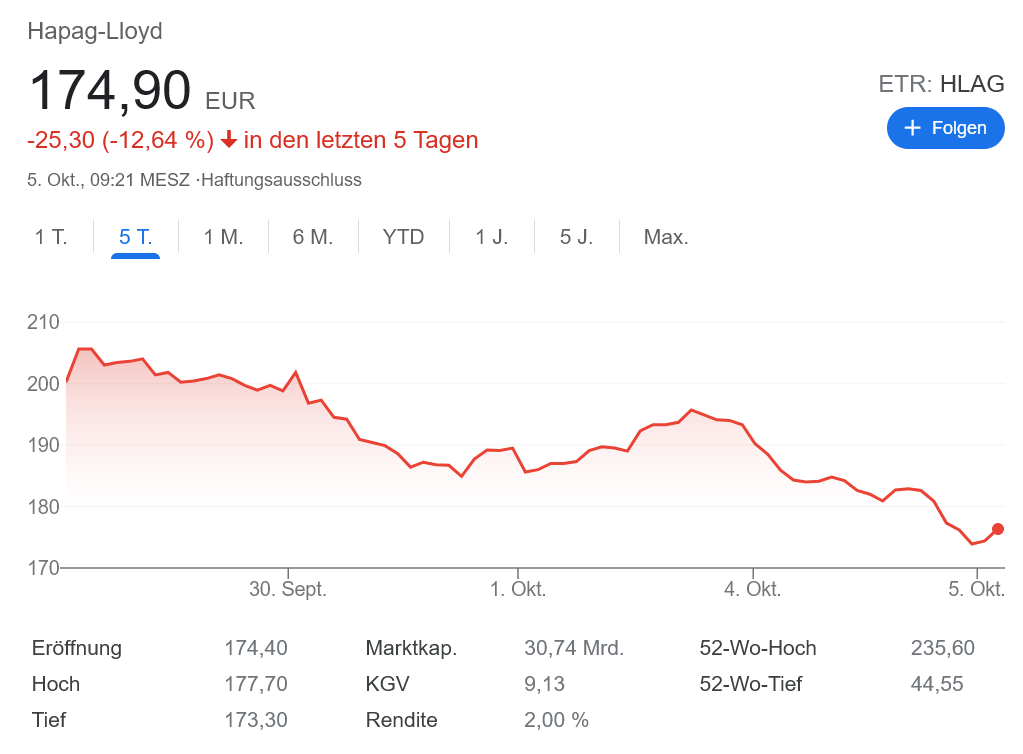Click the Hapag-Lloyd company title
The height and width of the screenshot is (754, 1023).
[95, 31]
